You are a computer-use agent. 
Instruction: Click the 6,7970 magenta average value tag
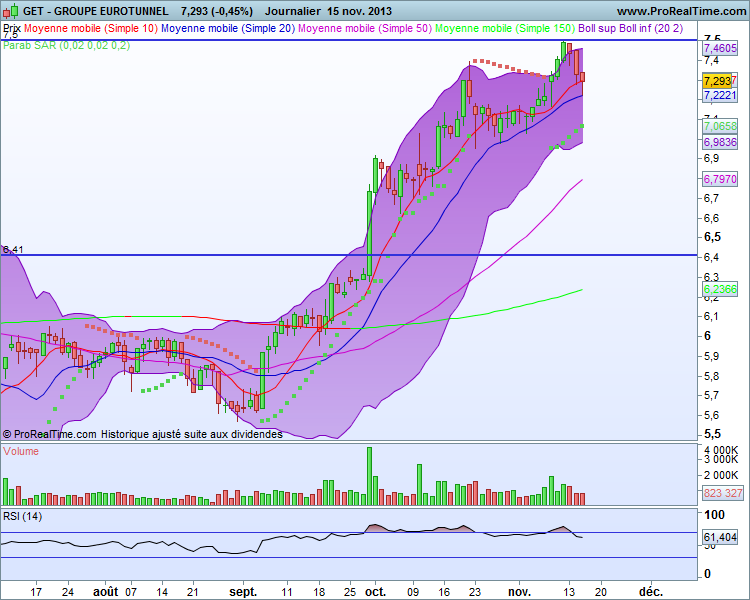point(720,179)
